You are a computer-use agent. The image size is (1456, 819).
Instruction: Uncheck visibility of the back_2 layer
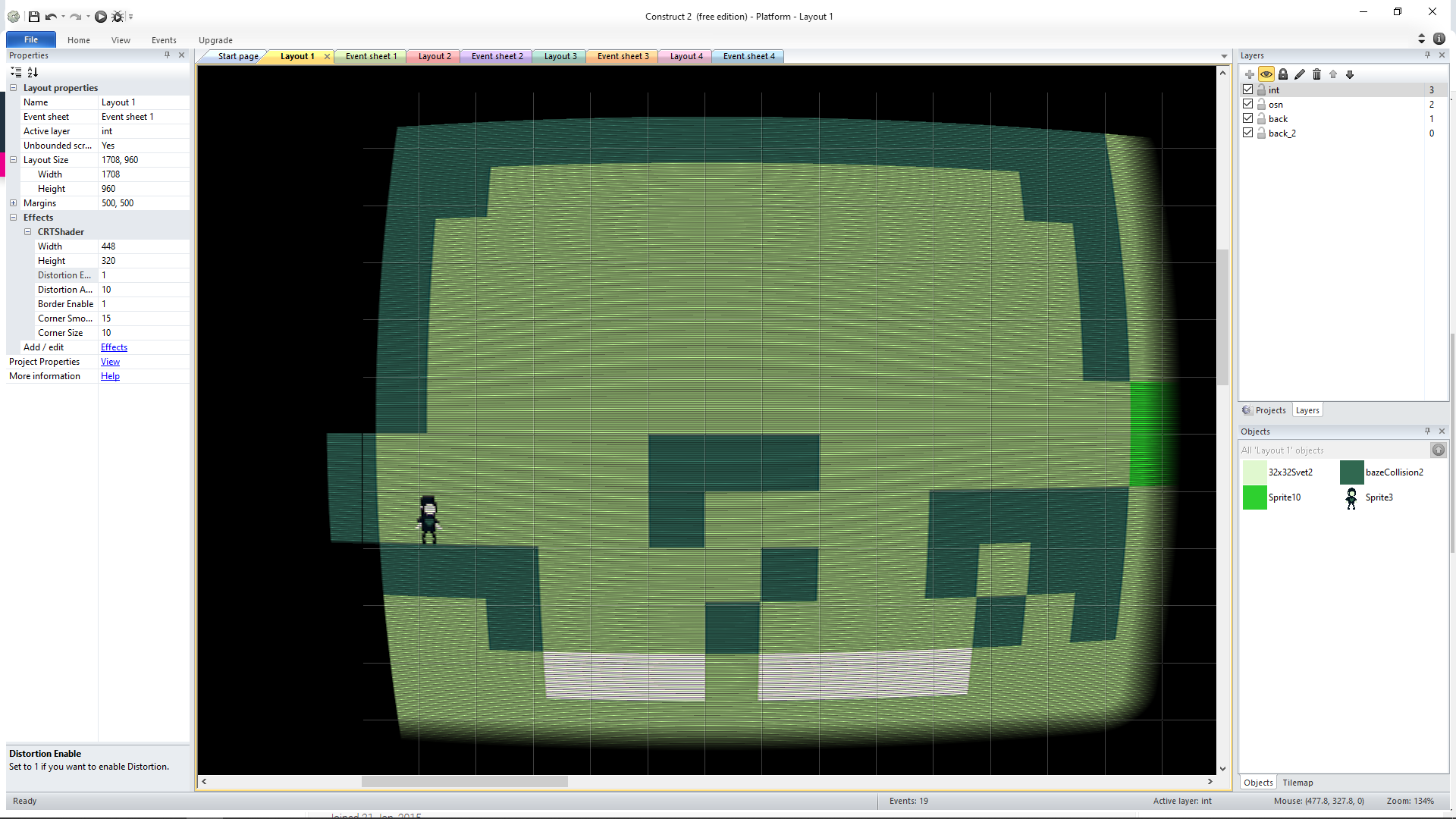(x=1247, y=133)
